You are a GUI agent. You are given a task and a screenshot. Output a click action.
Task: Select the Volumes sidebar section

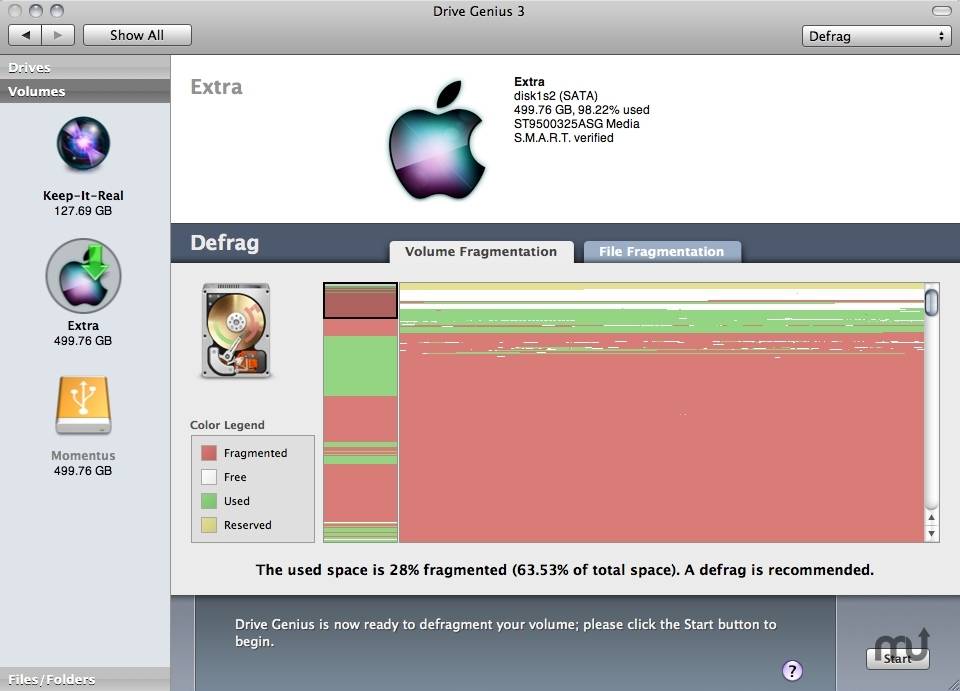(85, 91)
